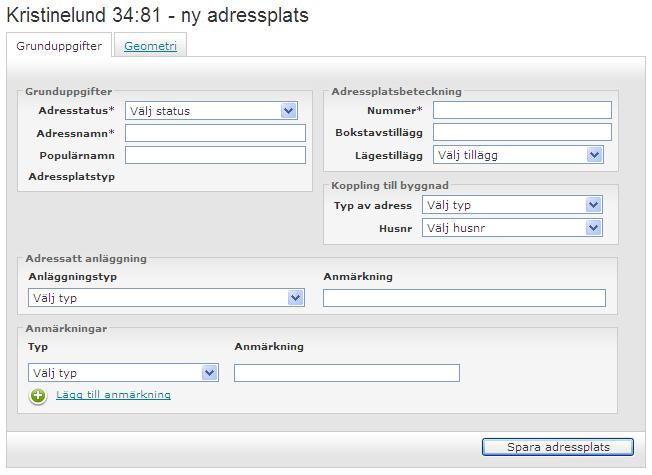Click the 'Lägg till anmärkning' link

tap(114, 394)
